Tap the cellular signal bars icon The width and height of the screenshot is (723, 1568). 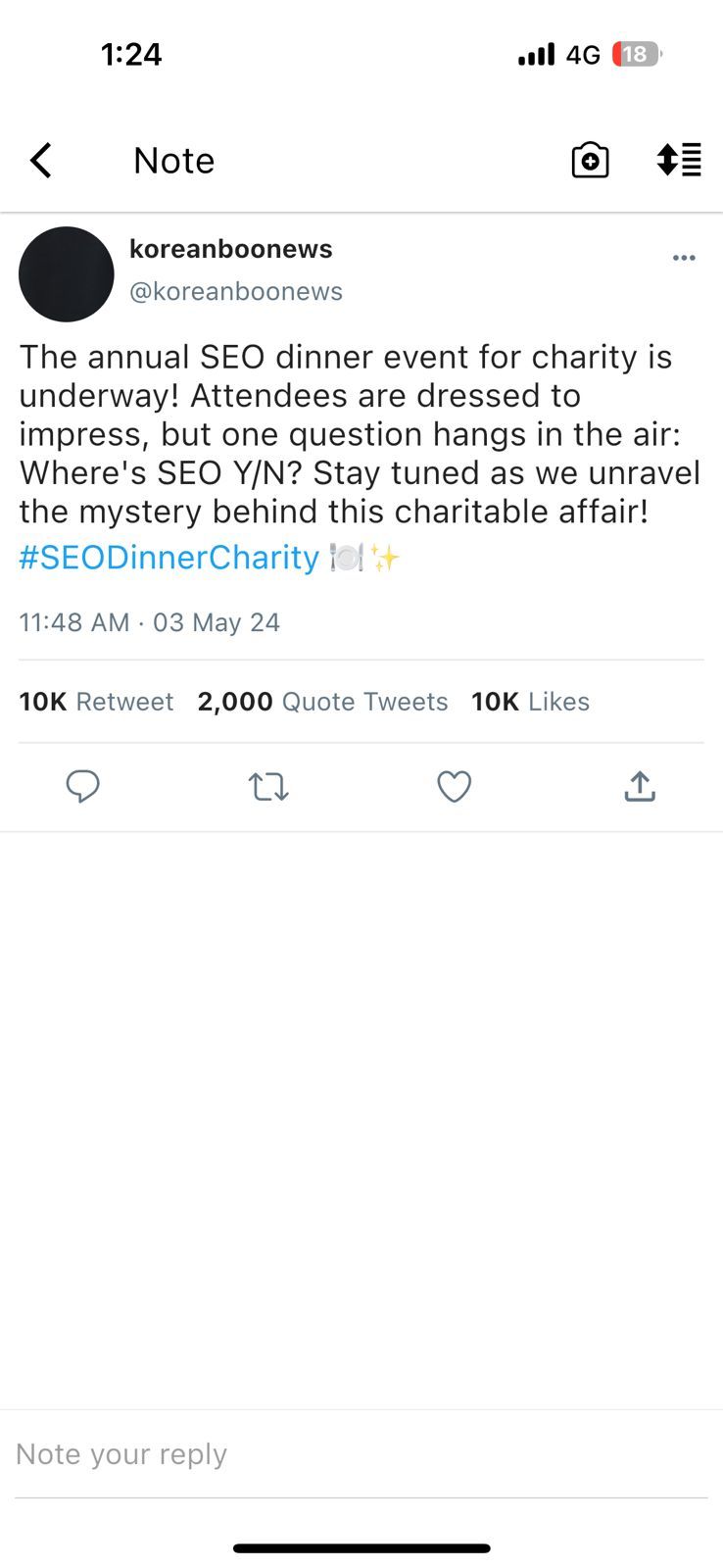click(536, 54)
